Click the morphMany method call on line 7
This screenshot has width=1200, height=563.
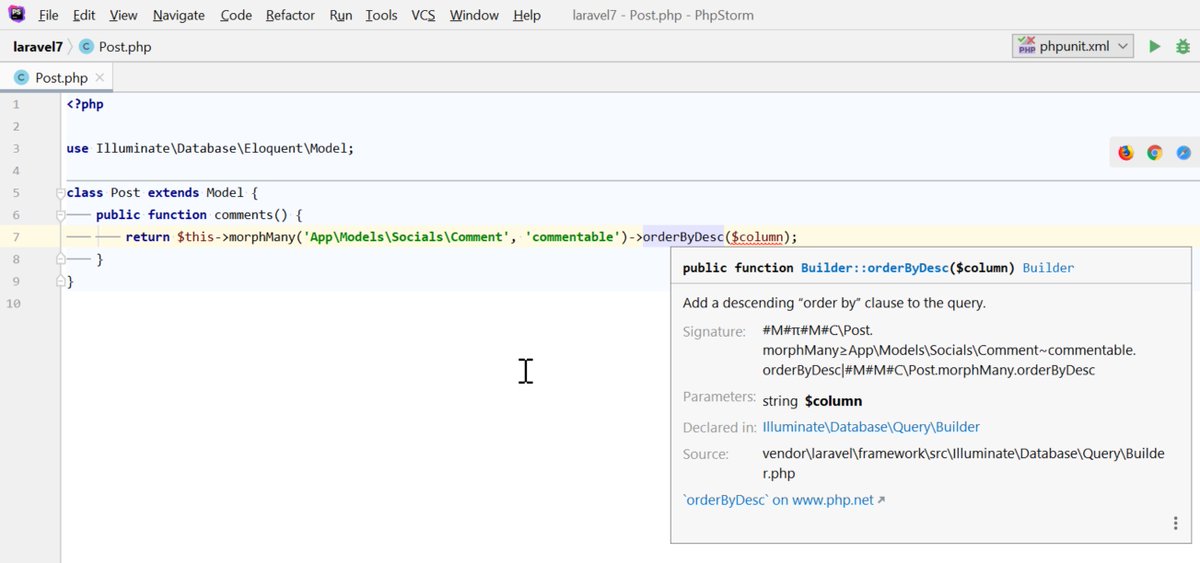click(x=264, y=237)
